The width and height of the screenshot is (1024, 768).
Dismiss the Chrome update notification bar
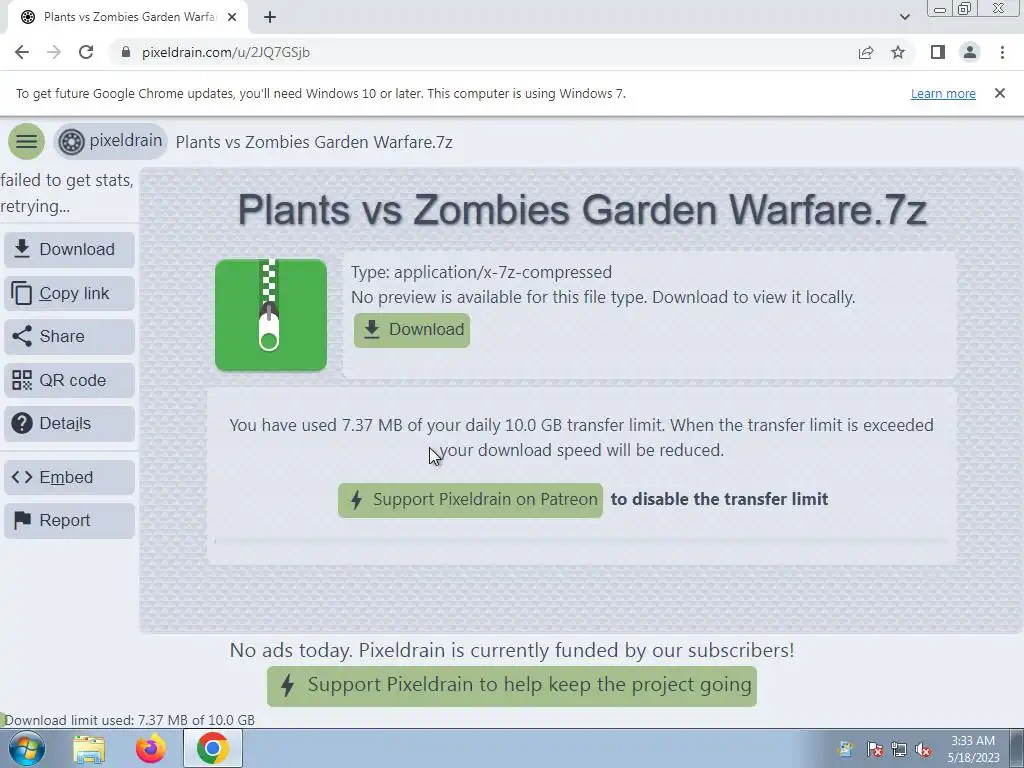coord(1000,93)
